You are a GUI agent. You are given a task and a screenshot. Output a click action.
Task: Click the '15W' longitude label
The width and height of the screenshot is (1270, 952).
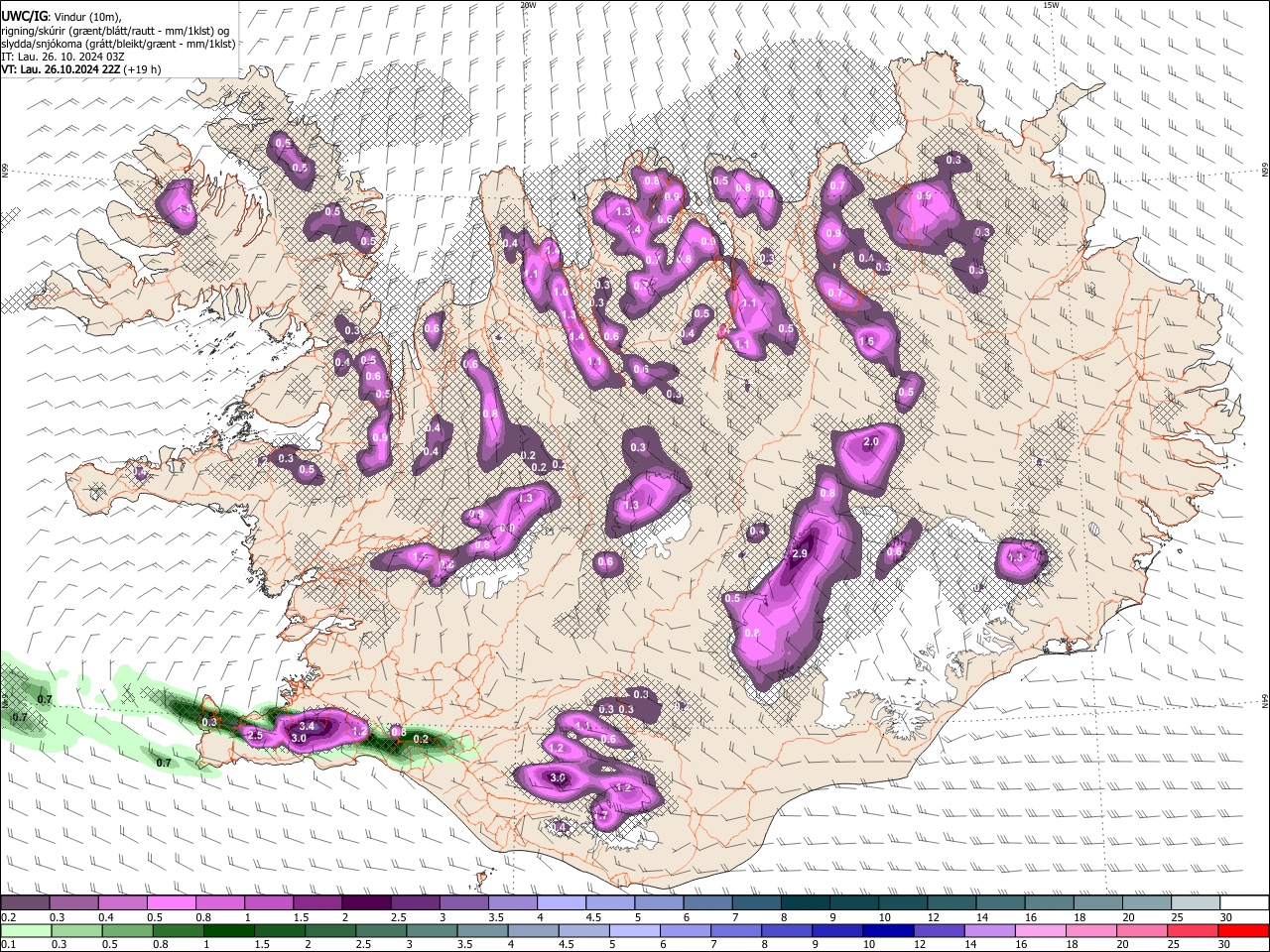[1051, 5]
